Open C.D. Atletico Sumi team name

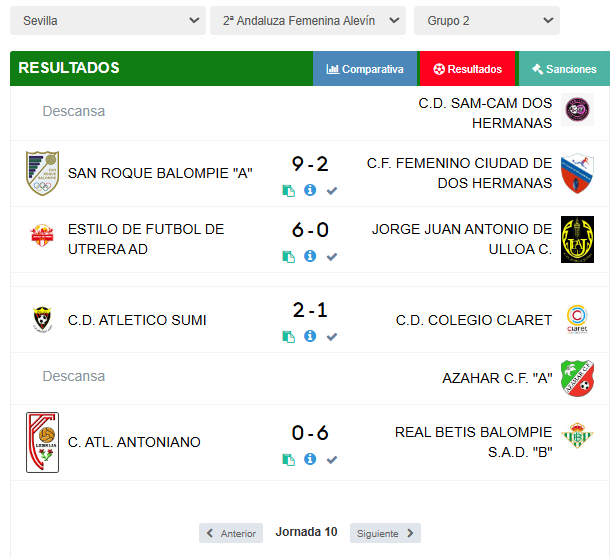click(137, 320)
